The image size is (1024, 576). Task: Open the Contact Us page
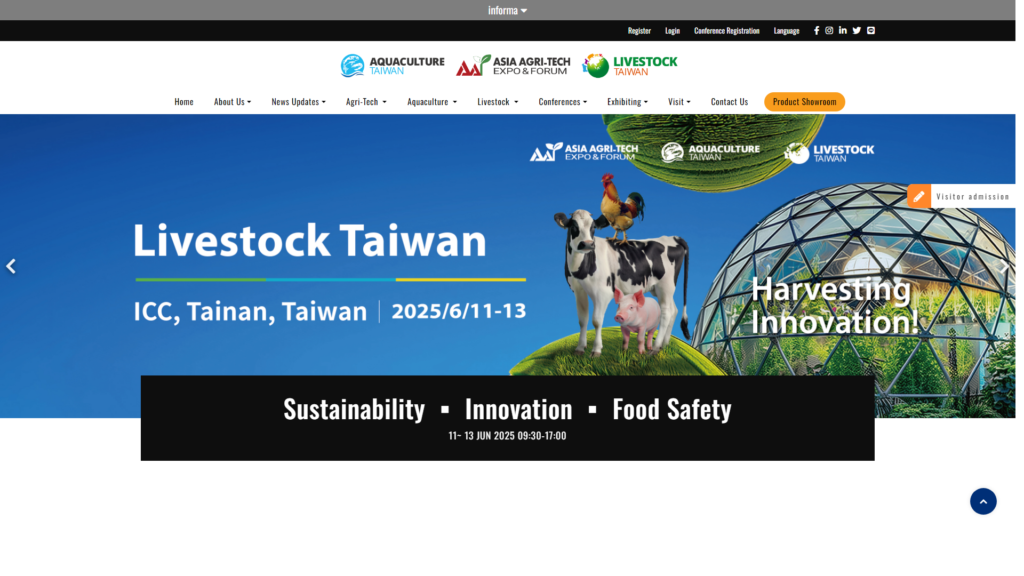pyautogui.click(x=729, y=102)
